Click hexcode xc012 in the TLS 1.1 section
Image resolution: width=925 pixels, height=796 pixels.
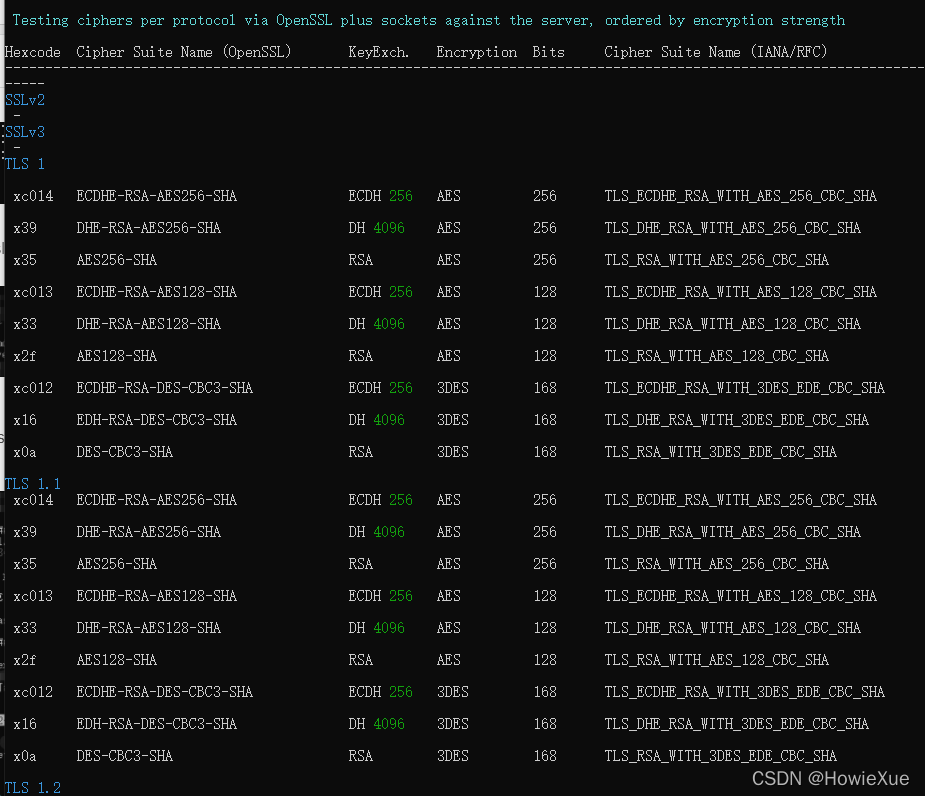(33, 692)
